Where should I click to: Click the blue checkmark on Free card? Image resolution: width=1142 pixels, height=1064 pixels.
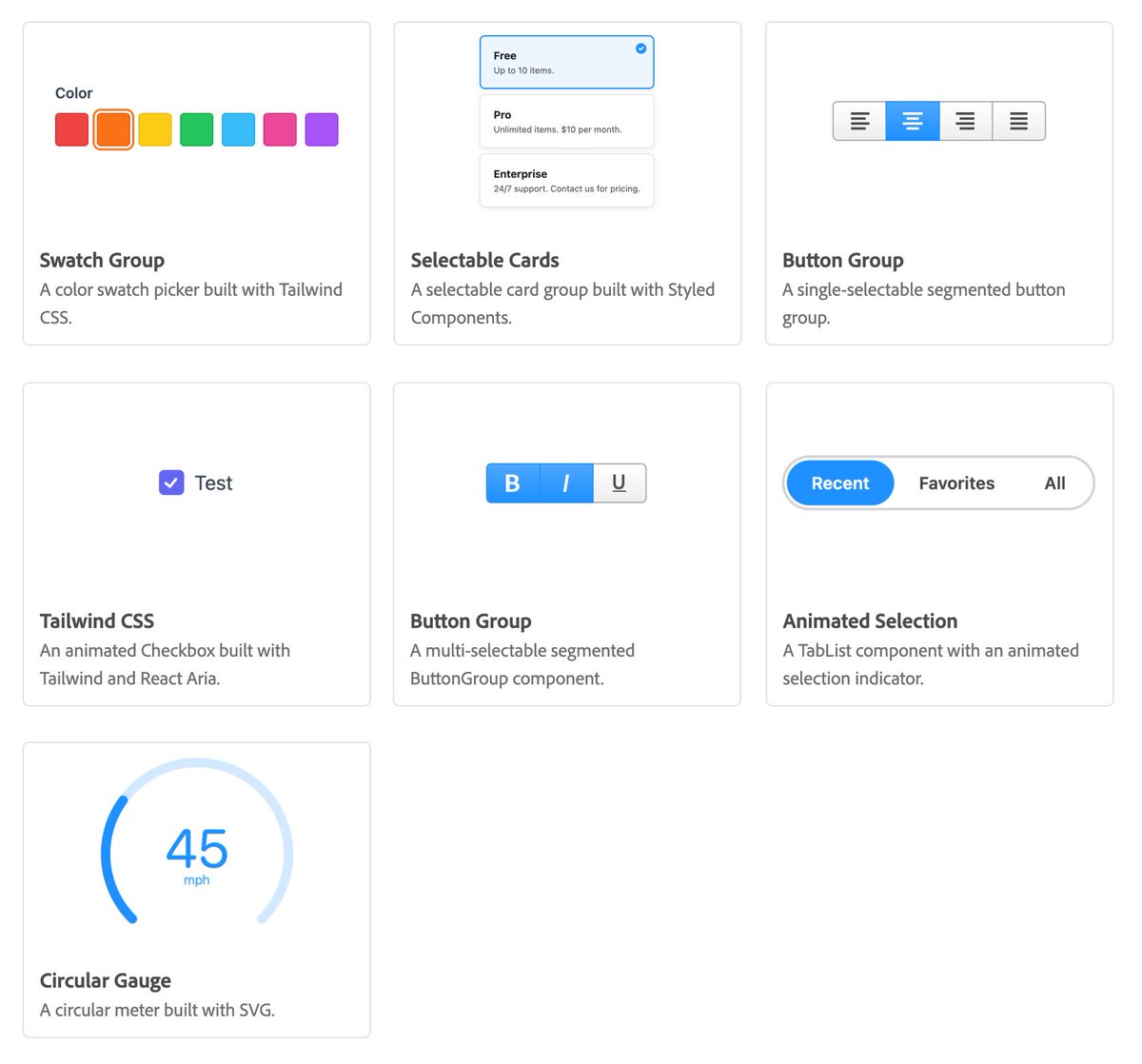coord(640,49)
